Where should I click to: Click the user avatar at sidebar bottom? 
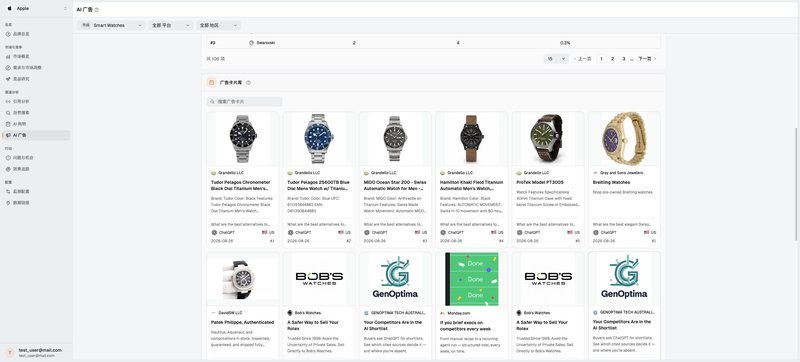tap(10, 352)
